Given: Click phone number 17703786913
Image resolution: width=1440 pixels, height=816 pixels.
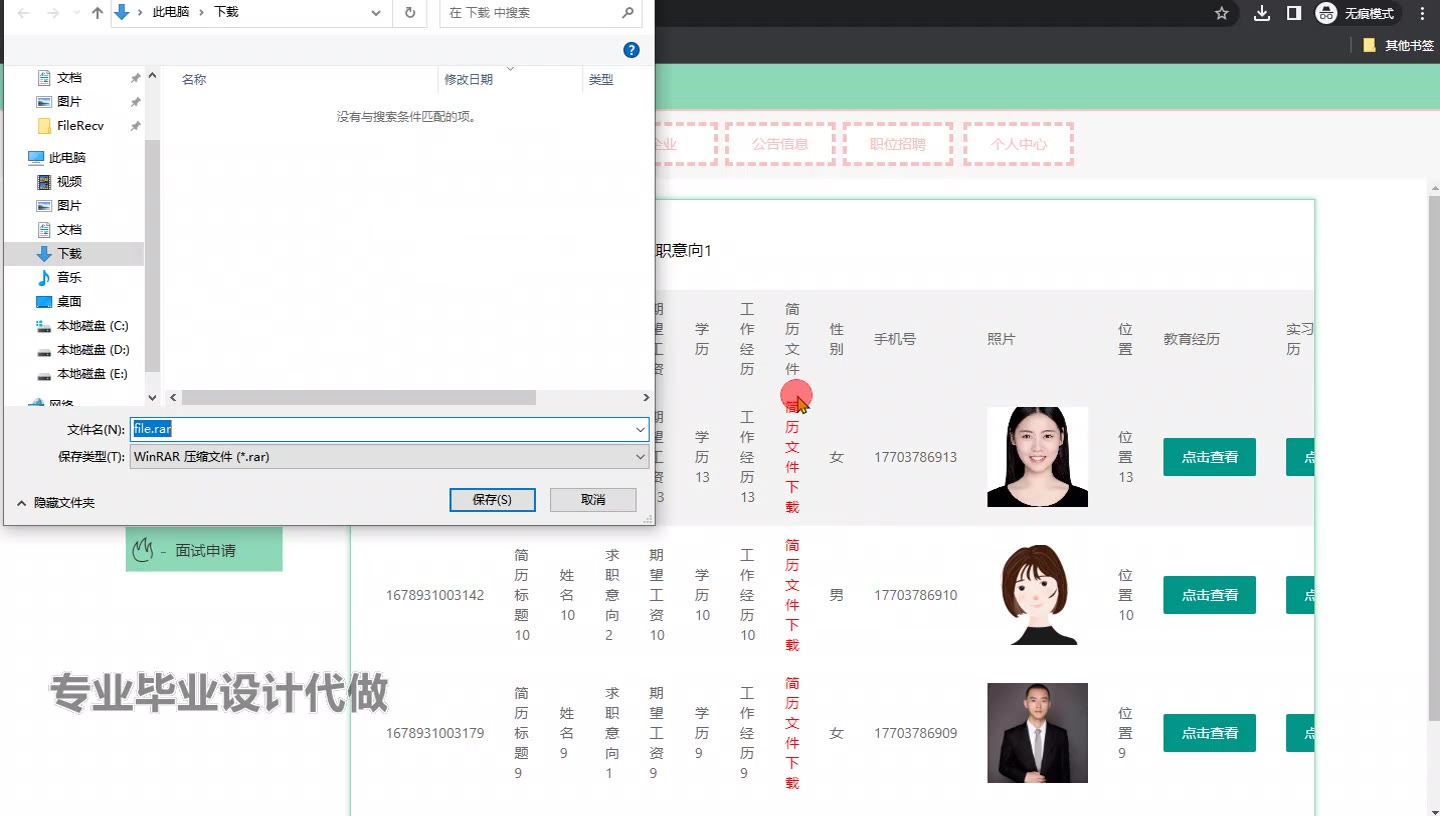Looking at the screenshot, I should click(915, 457).
